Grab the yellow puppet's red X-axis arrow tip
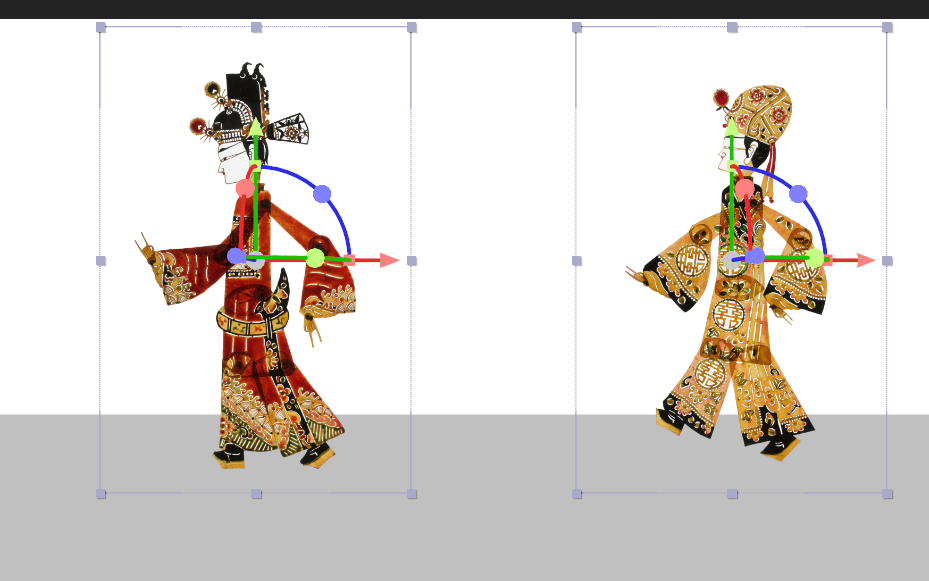Screen dimensions: 929x581 pyautogui.click(x=866, y=260)
